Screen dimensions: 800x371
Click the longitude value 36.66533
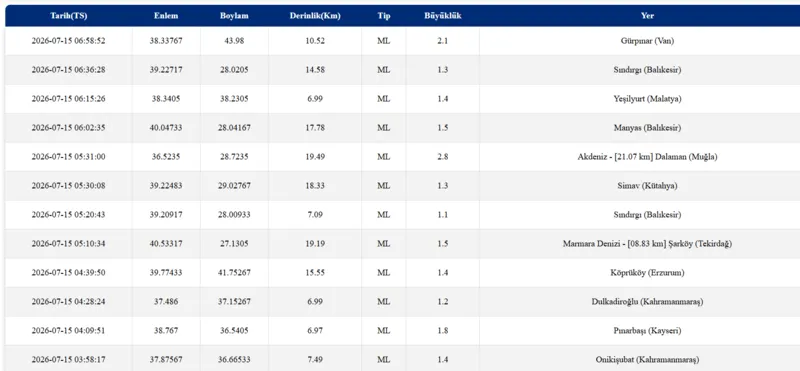[x=234, y=360]
